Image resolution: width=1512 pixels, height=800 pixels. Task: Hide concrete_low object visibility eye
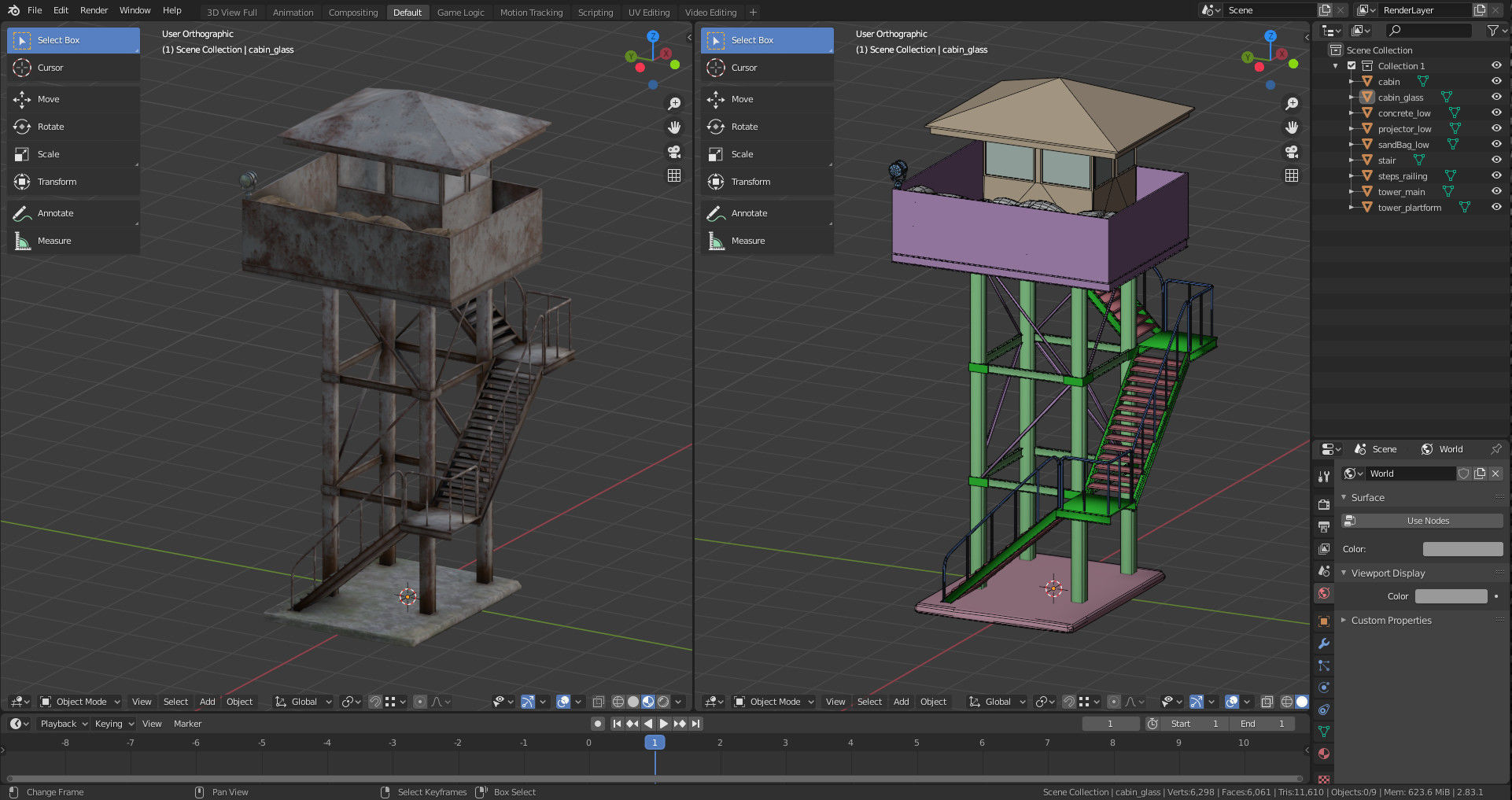pos(1496,112)
